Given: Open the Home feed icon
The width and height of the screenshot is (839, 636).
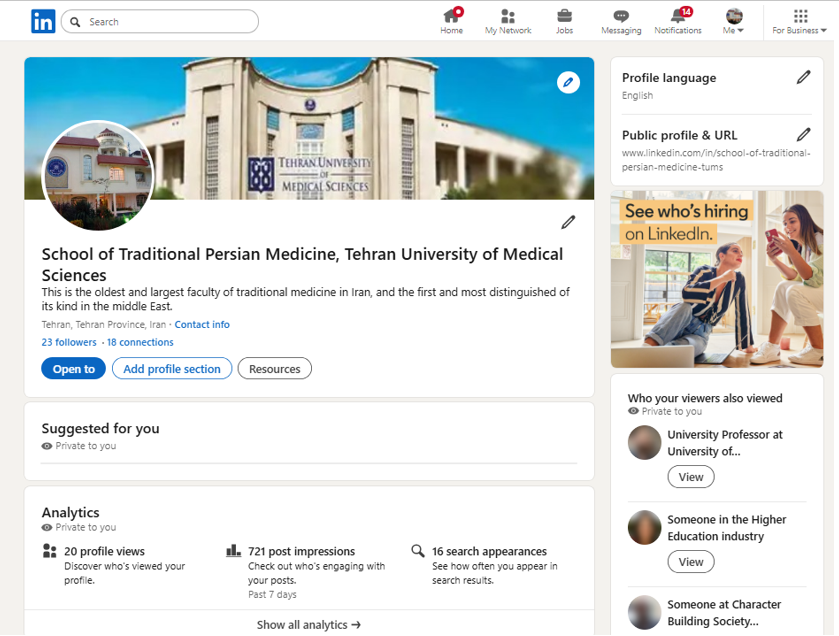Looking at the screenshot, I should click(452, 21).
